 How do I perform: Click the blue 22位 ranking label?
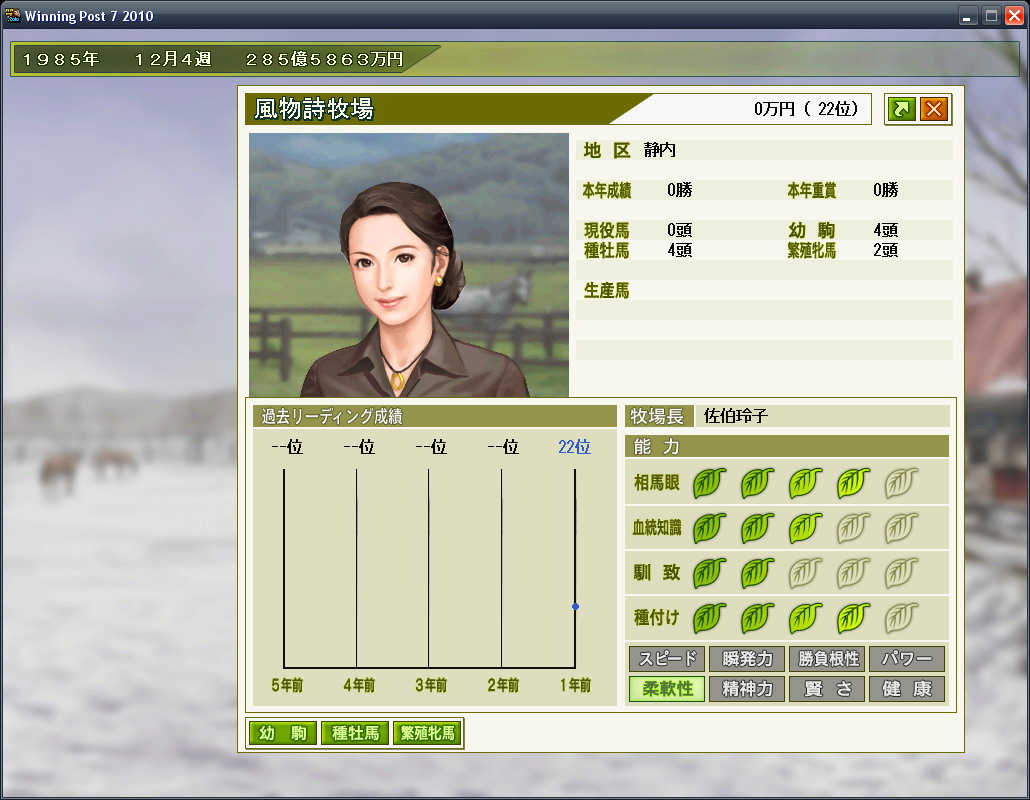[574, 447]
